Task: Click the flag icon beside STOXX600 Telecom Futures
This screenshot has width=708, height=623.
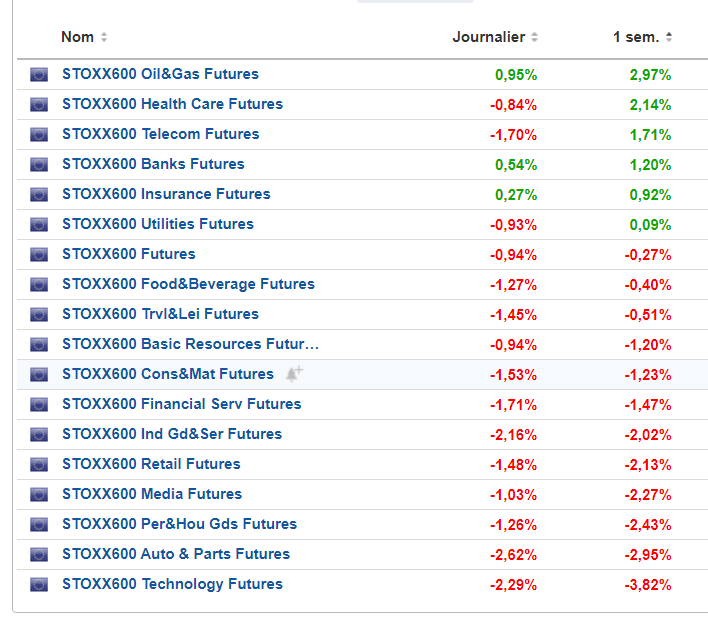Action: point(39,134)
